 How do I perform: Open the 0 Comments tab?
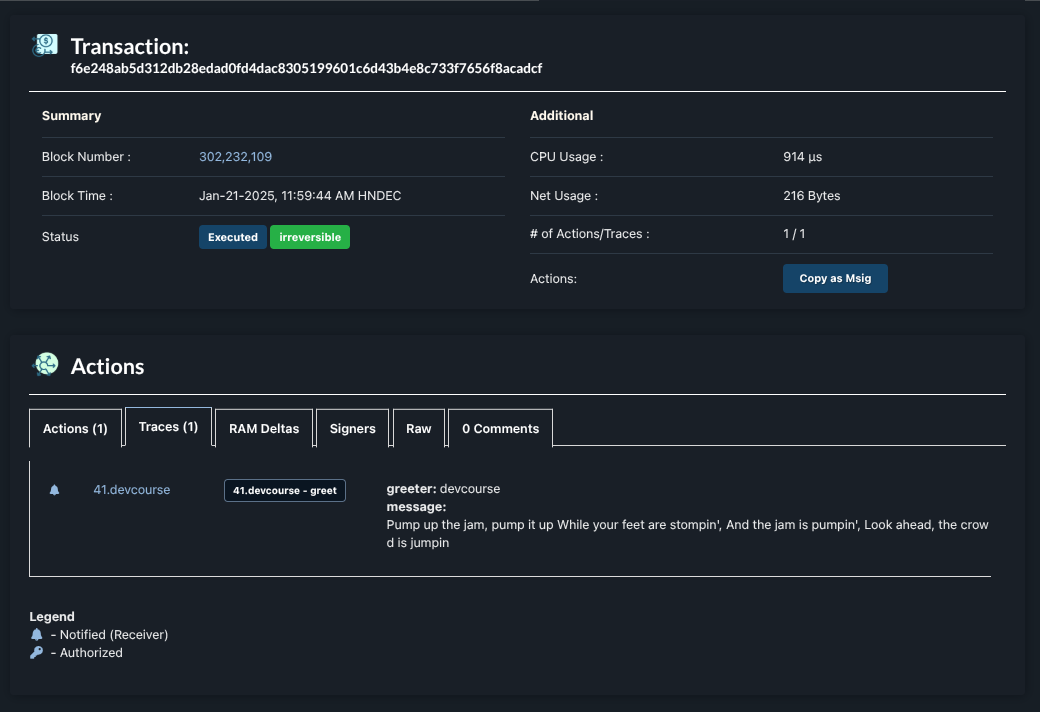pos(500,428)
